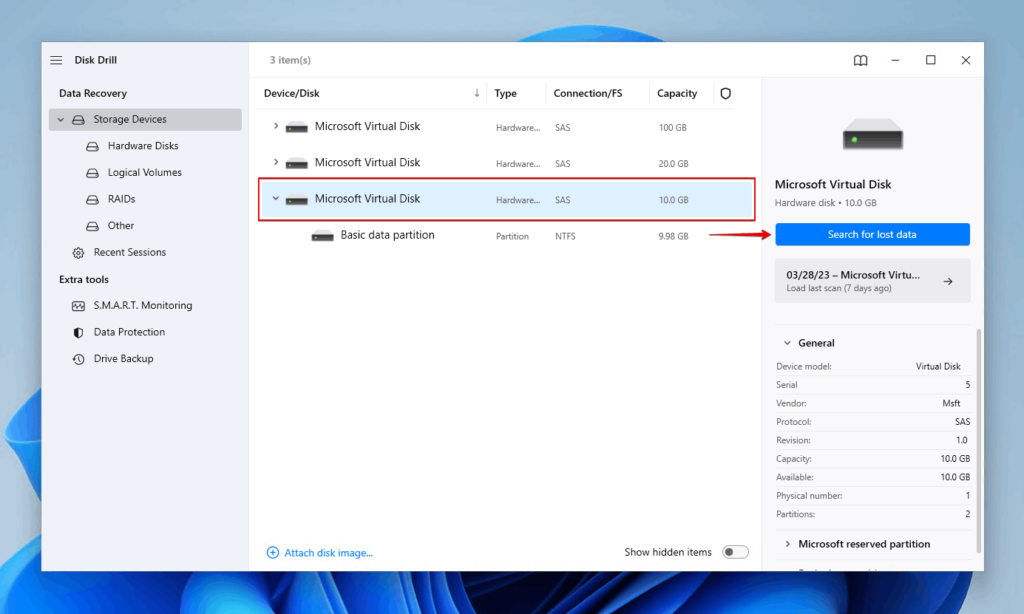This screenshot has height=614, width=1024.
Task: Open the documentation book icon in titlebar
Action: (x=860, y=59)
